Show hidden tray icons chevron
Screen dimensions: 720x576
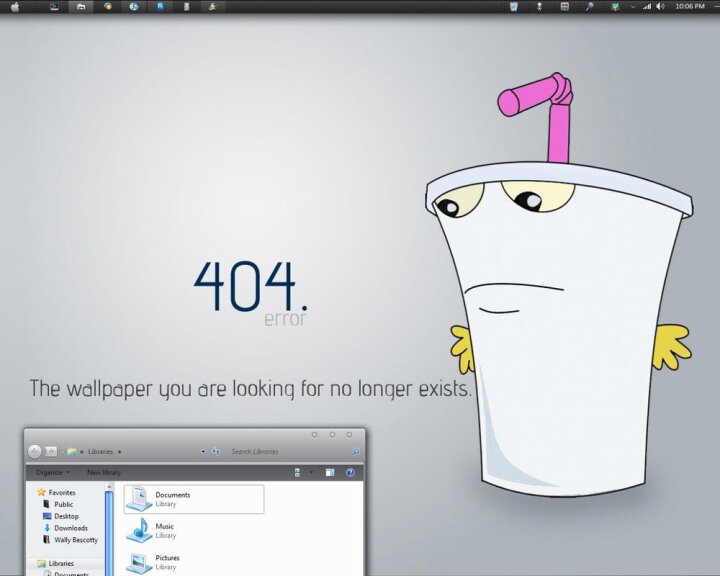point(633,6)
